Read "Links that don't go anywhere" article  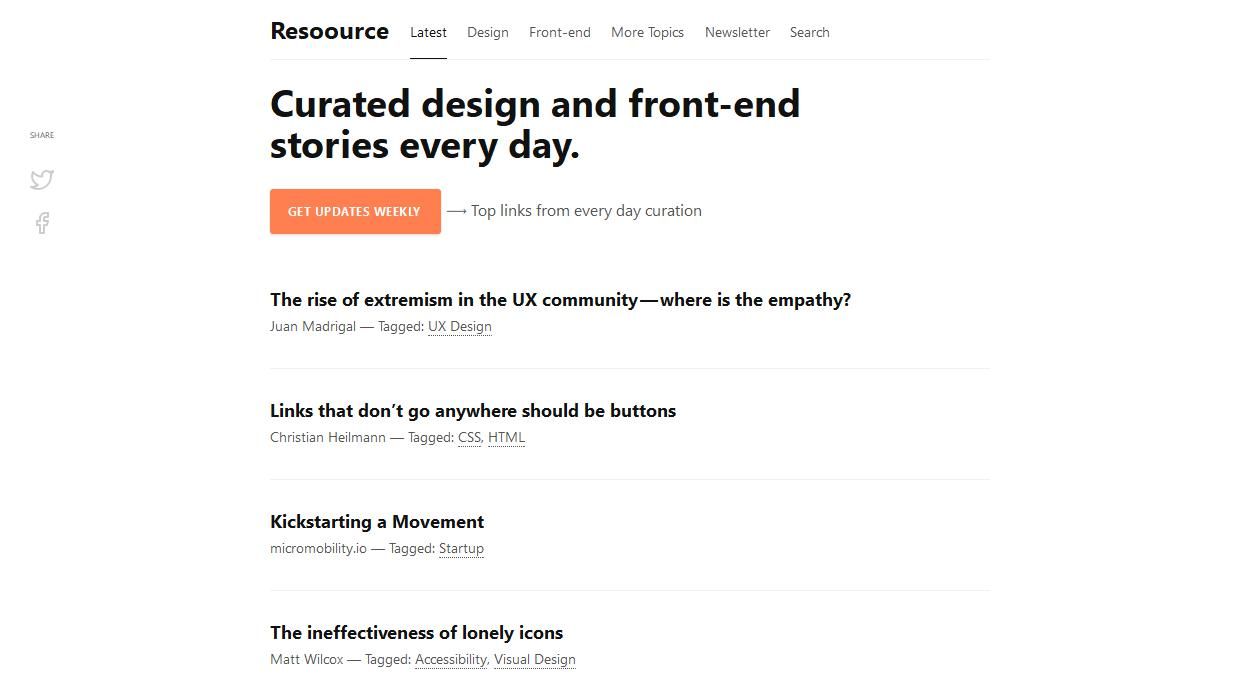point(473,411)
